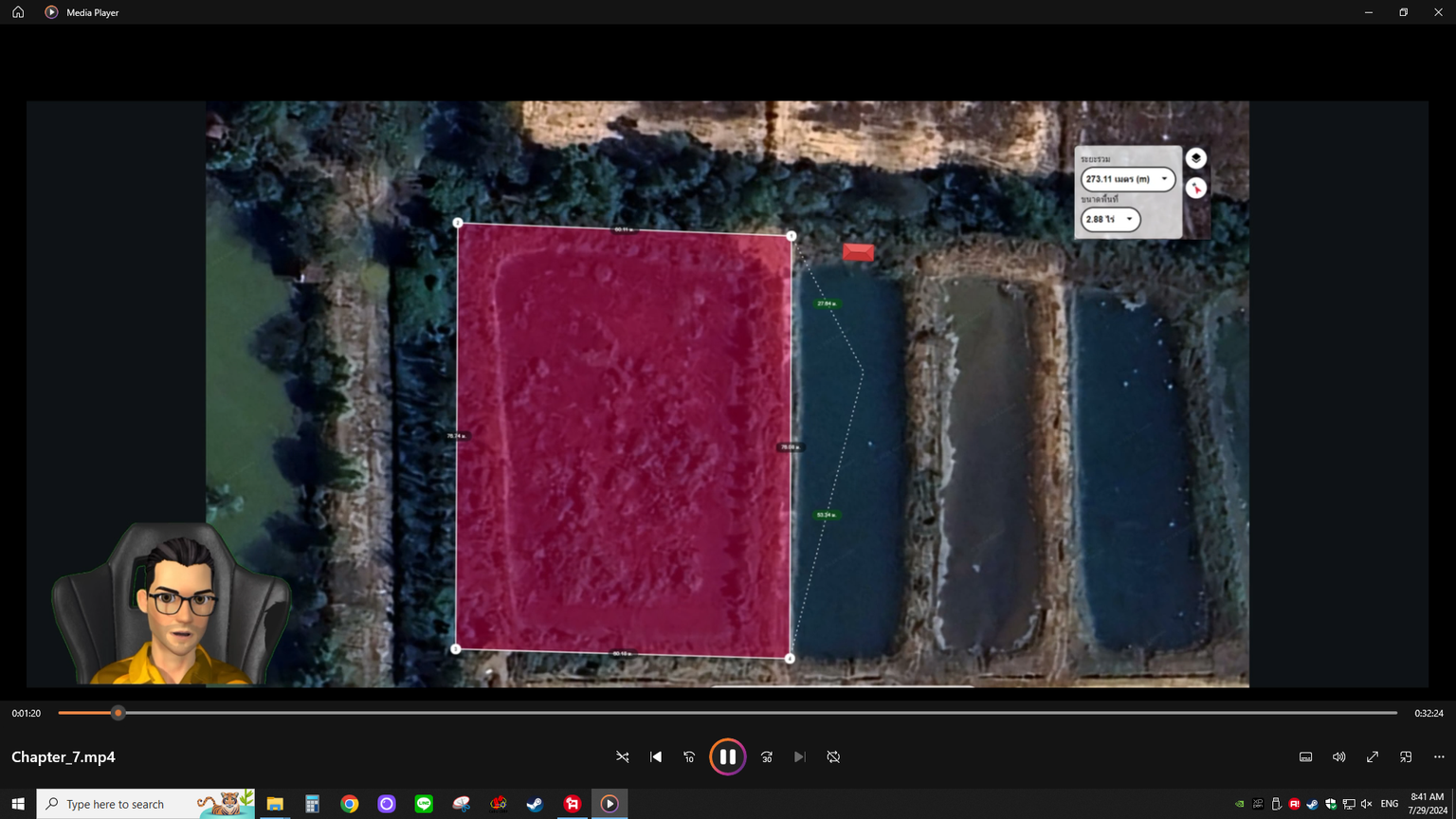Pause the video playback
1456x819 pixels.
[x=727, y=756]
